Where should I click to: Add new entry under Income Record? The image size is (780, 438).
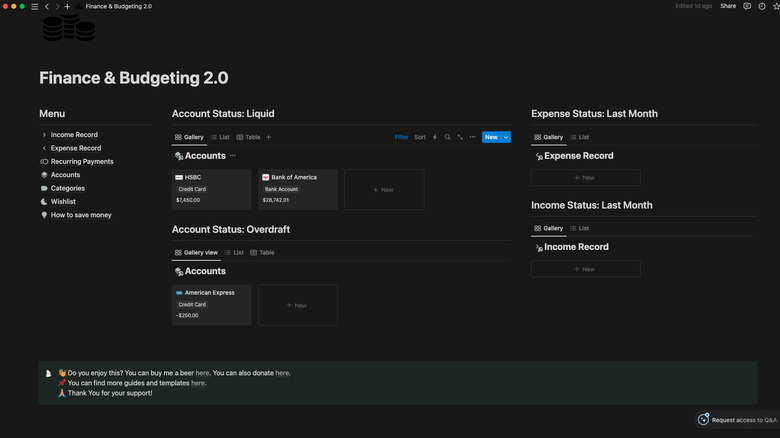pyautogui.click(x=585, y=269)
